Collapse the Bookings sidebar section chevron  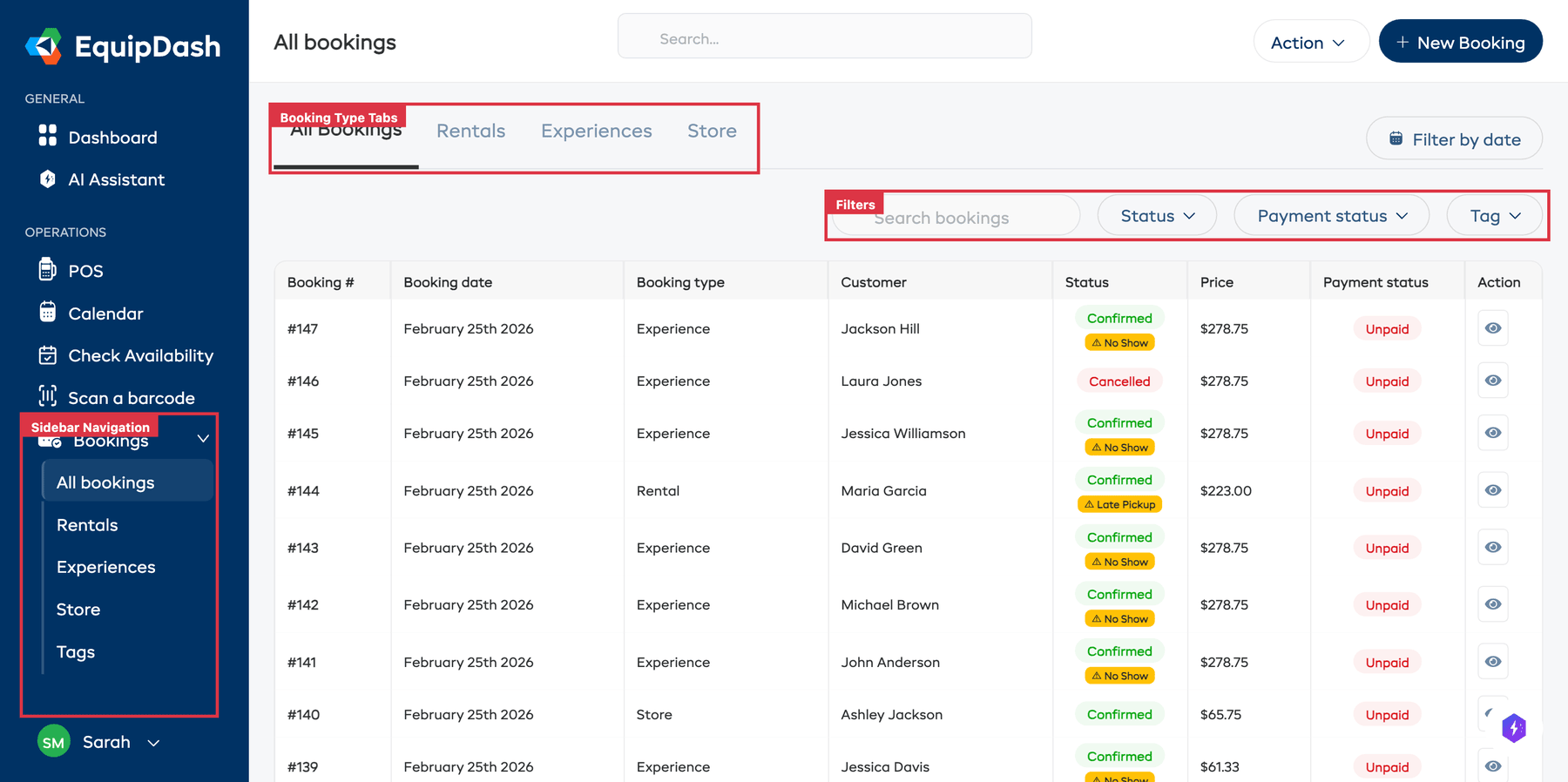(203, 438)
